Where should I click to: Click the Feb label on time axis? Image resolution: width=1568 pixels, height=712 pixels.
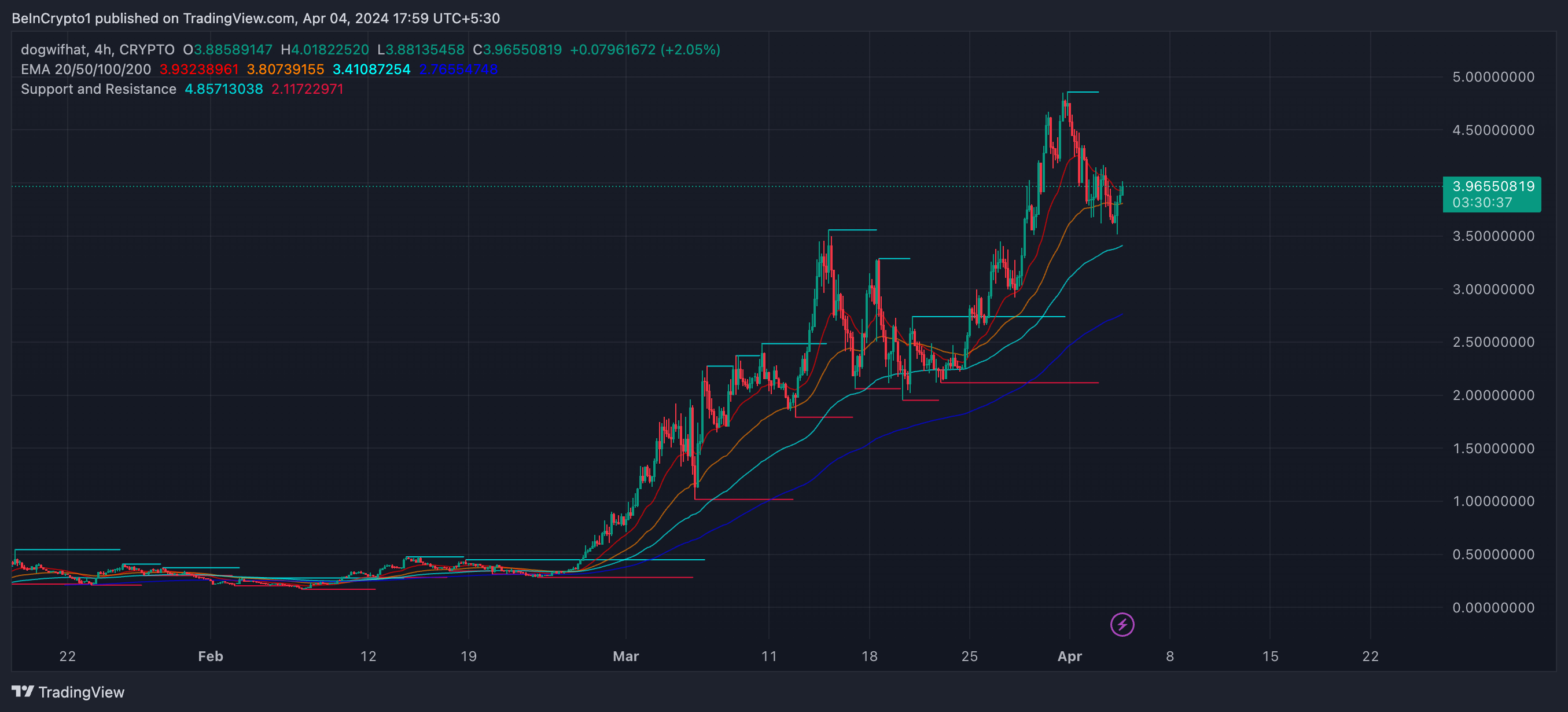(211, 656)
